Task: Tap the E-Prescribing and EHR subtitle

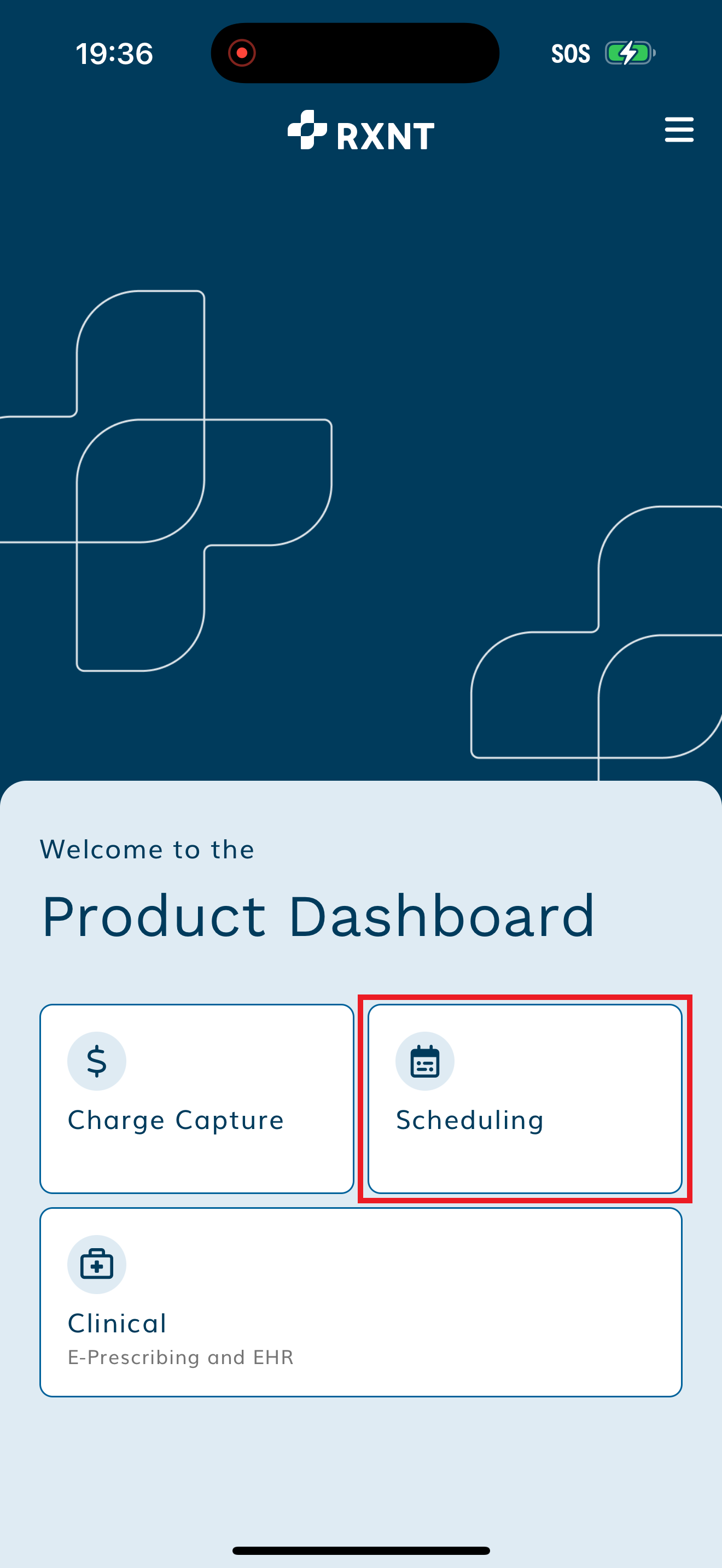Action: tap(181, 1358)
